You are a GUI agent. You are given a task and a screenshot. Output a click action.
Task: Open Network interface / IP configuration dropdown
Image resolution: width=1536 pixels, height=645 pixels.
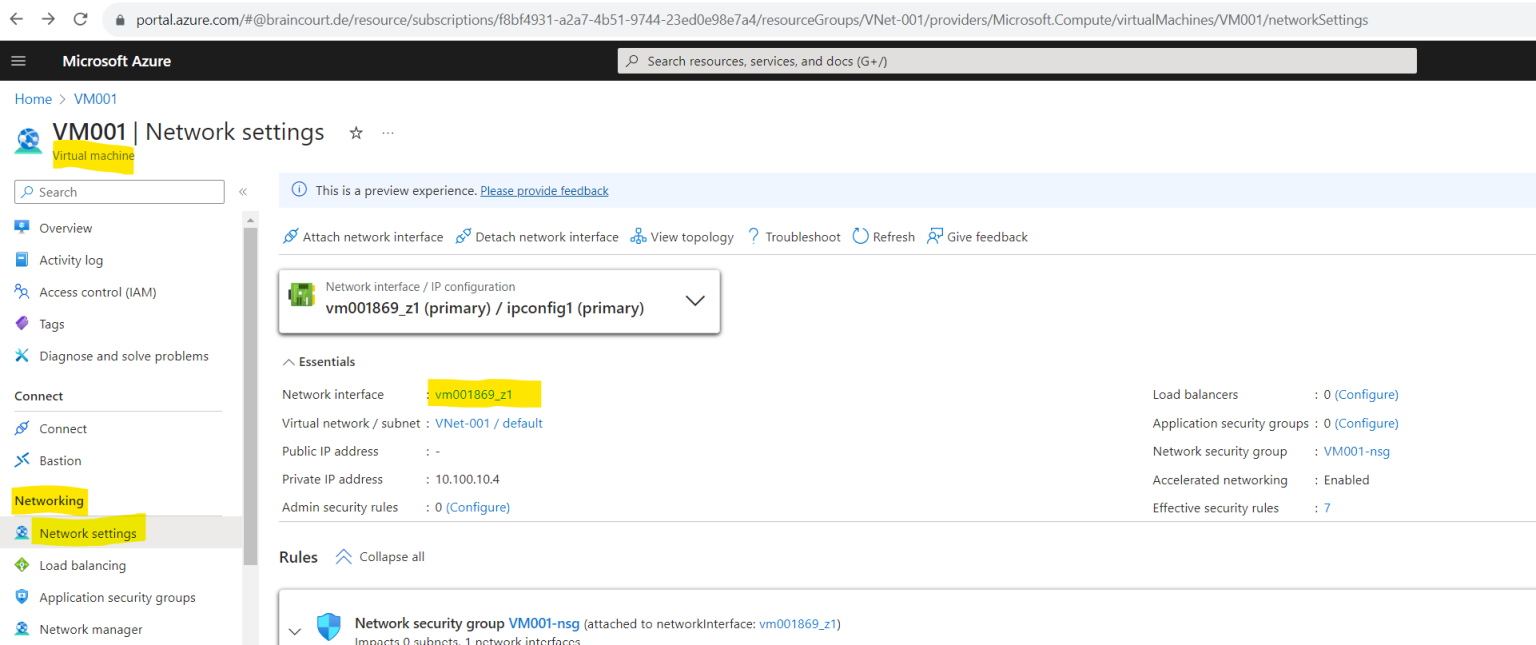tap(499, 301)
